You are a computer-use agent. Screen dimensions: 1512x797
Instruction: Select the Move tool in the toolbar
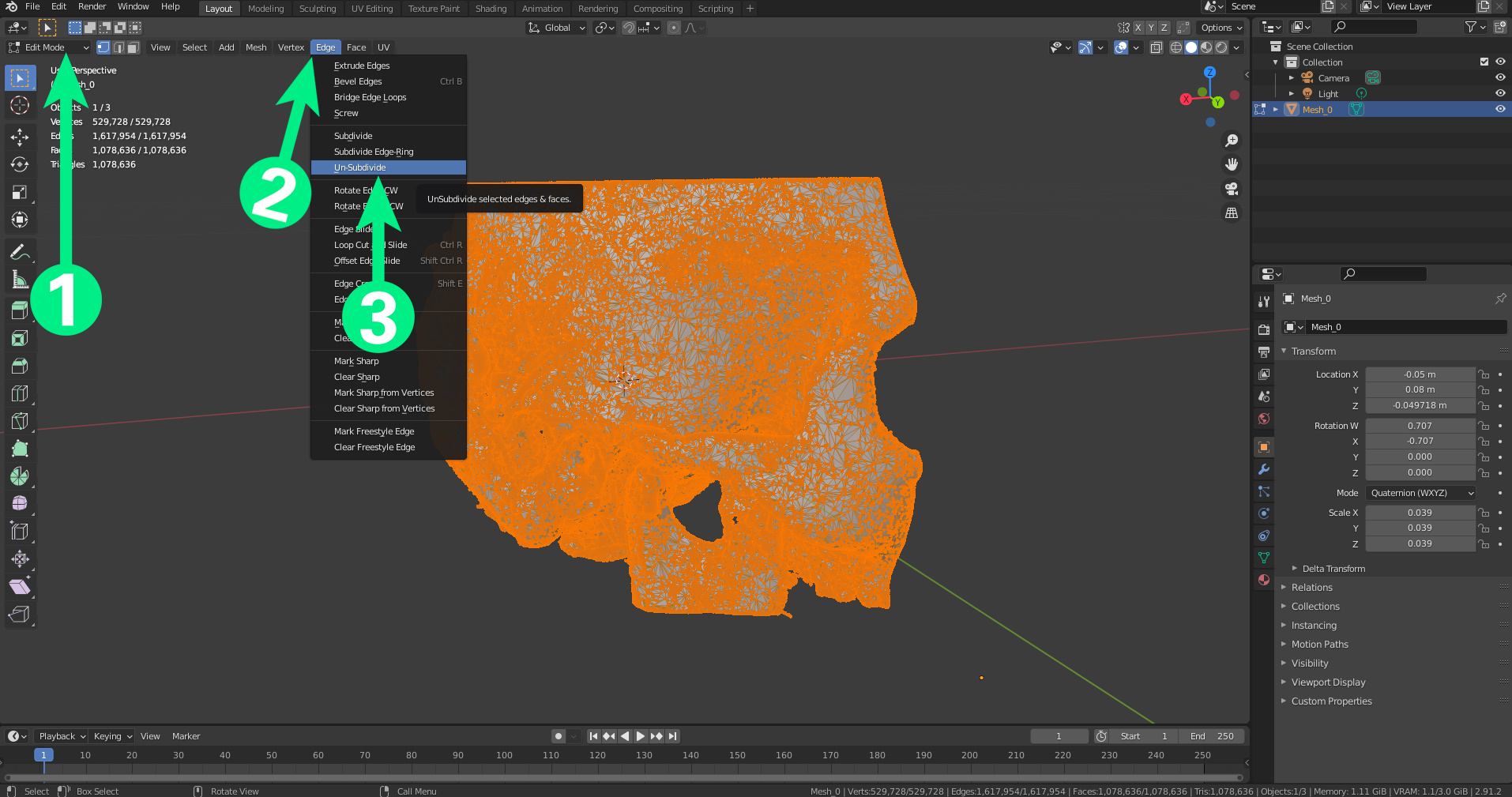pyautogui.click(x=20, y=137)
